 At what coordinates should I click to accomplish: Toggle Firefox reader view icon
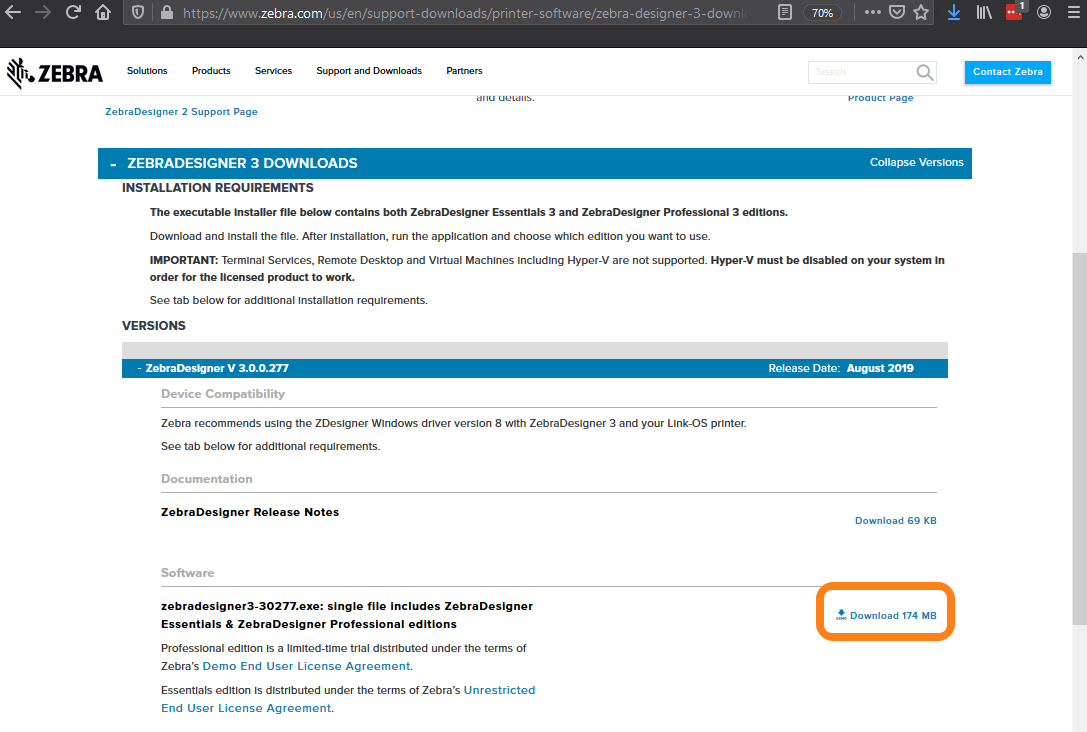click(x=785, y=13)
